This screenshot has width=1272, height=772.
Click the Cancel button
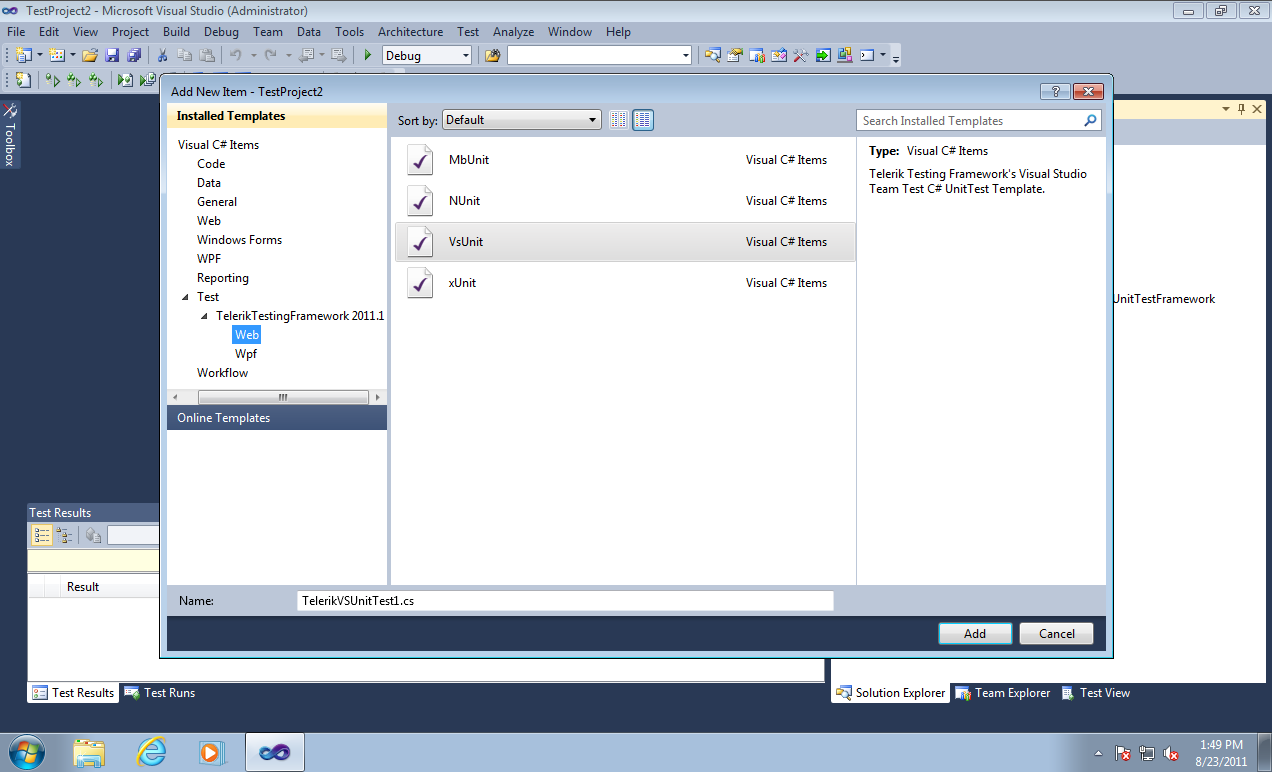[1057, 633]
